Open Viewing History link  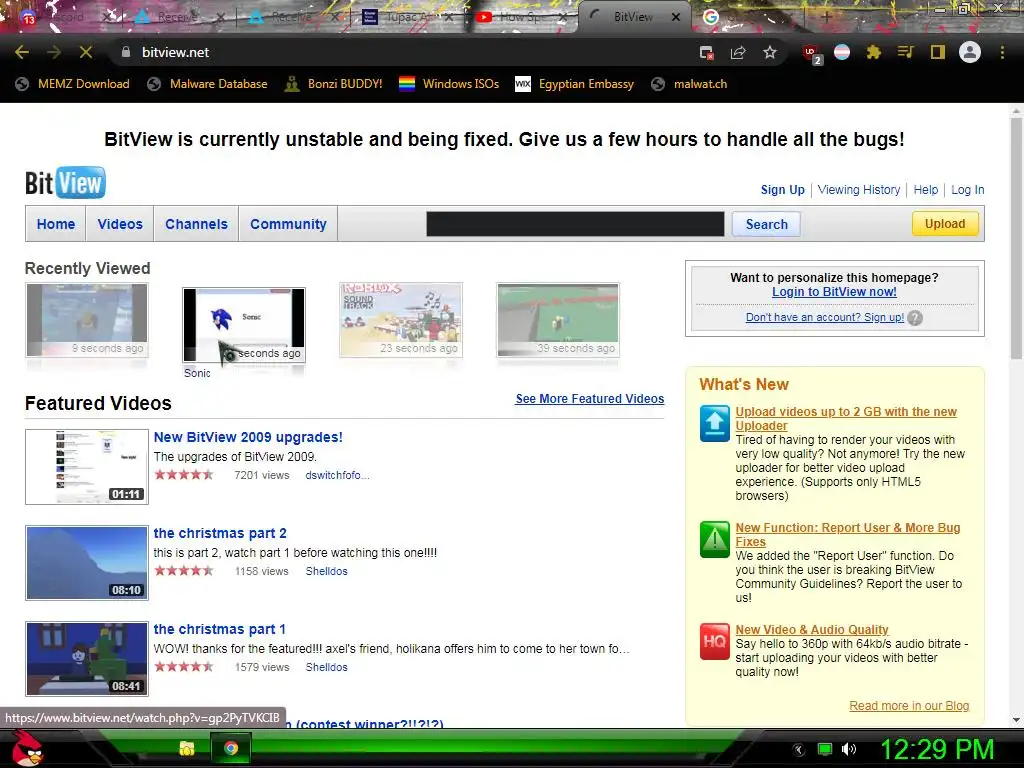coord(859,189)
